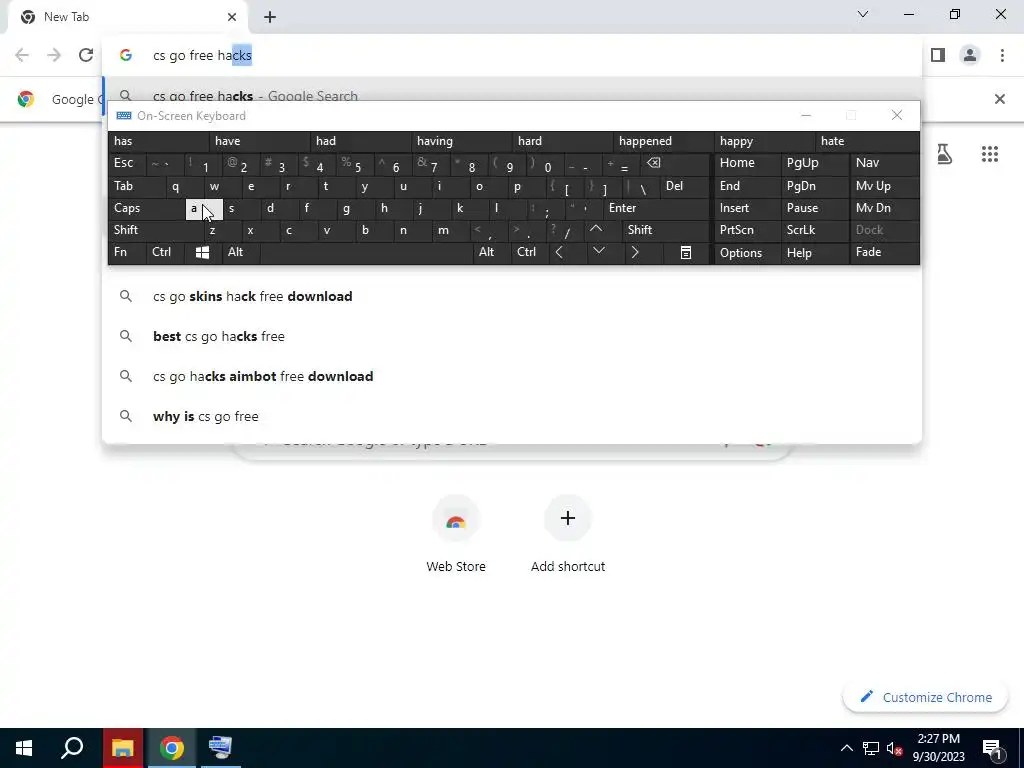Choose the 'have' word prediction

click(x=260, y=141)
